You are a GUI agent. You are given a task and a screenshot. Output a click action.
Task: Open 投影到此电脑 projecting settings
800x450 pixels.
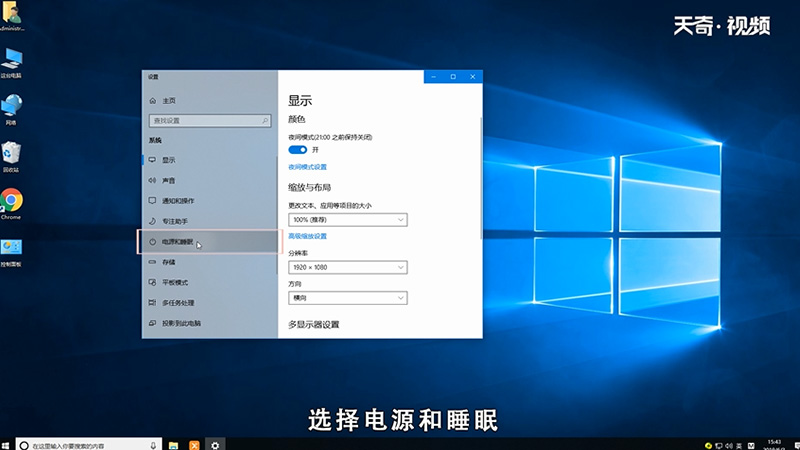pos(210,323)
